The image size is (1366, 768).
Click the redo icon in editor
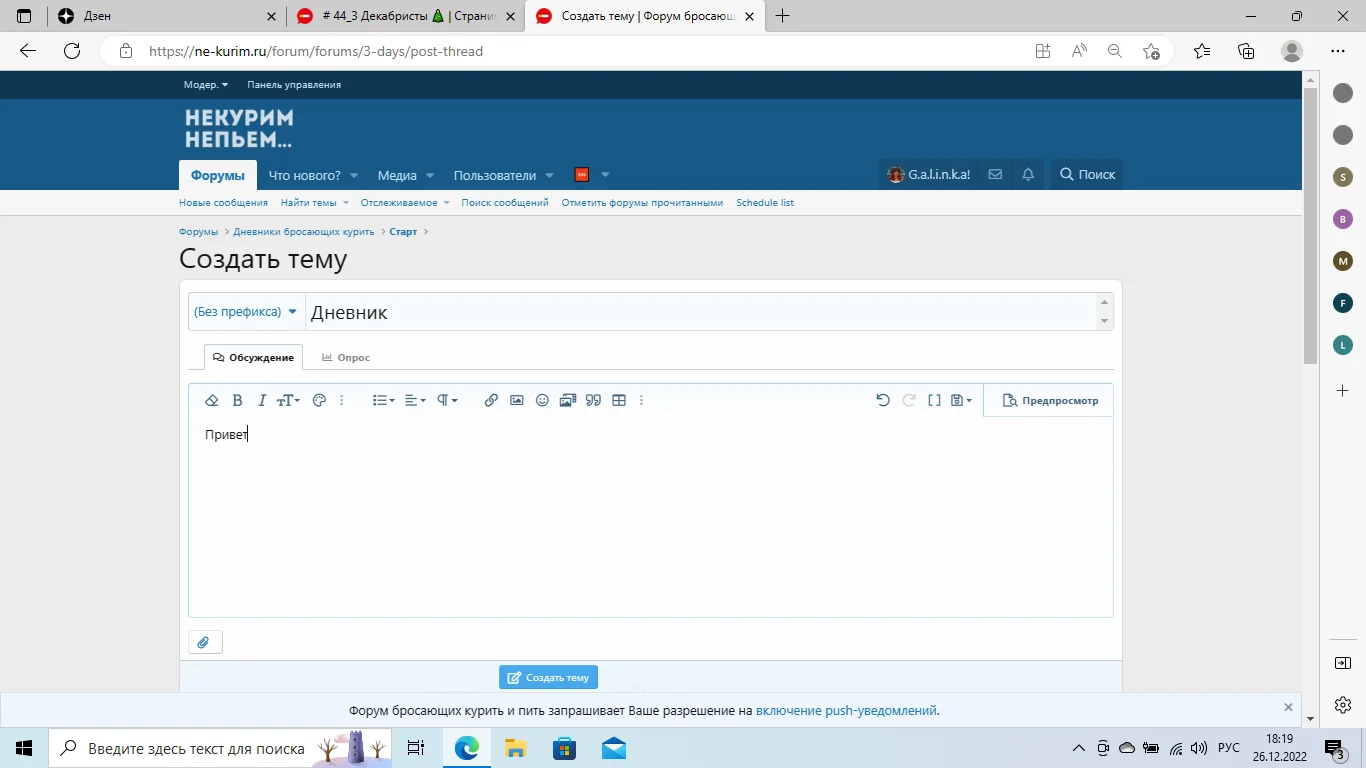point(909,400)
